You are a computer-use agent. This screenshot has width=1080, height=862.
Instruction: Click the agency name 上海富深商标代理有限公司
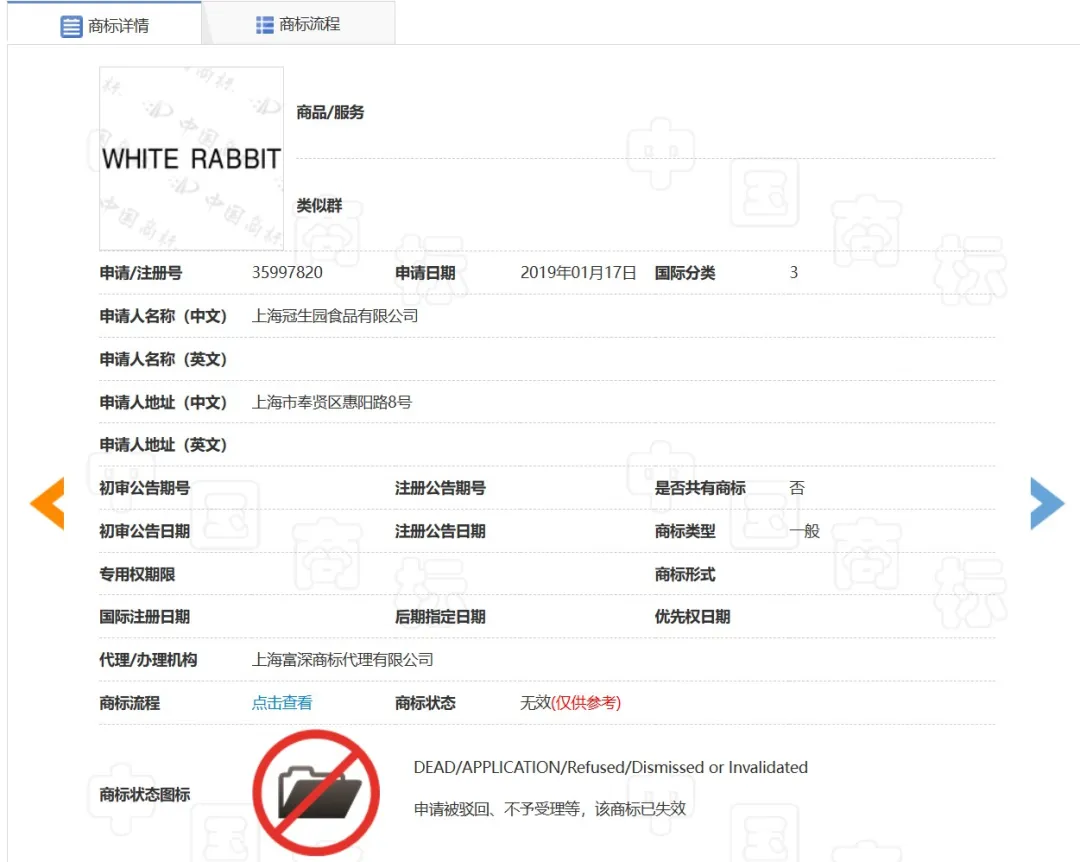[x=343, y=660]
